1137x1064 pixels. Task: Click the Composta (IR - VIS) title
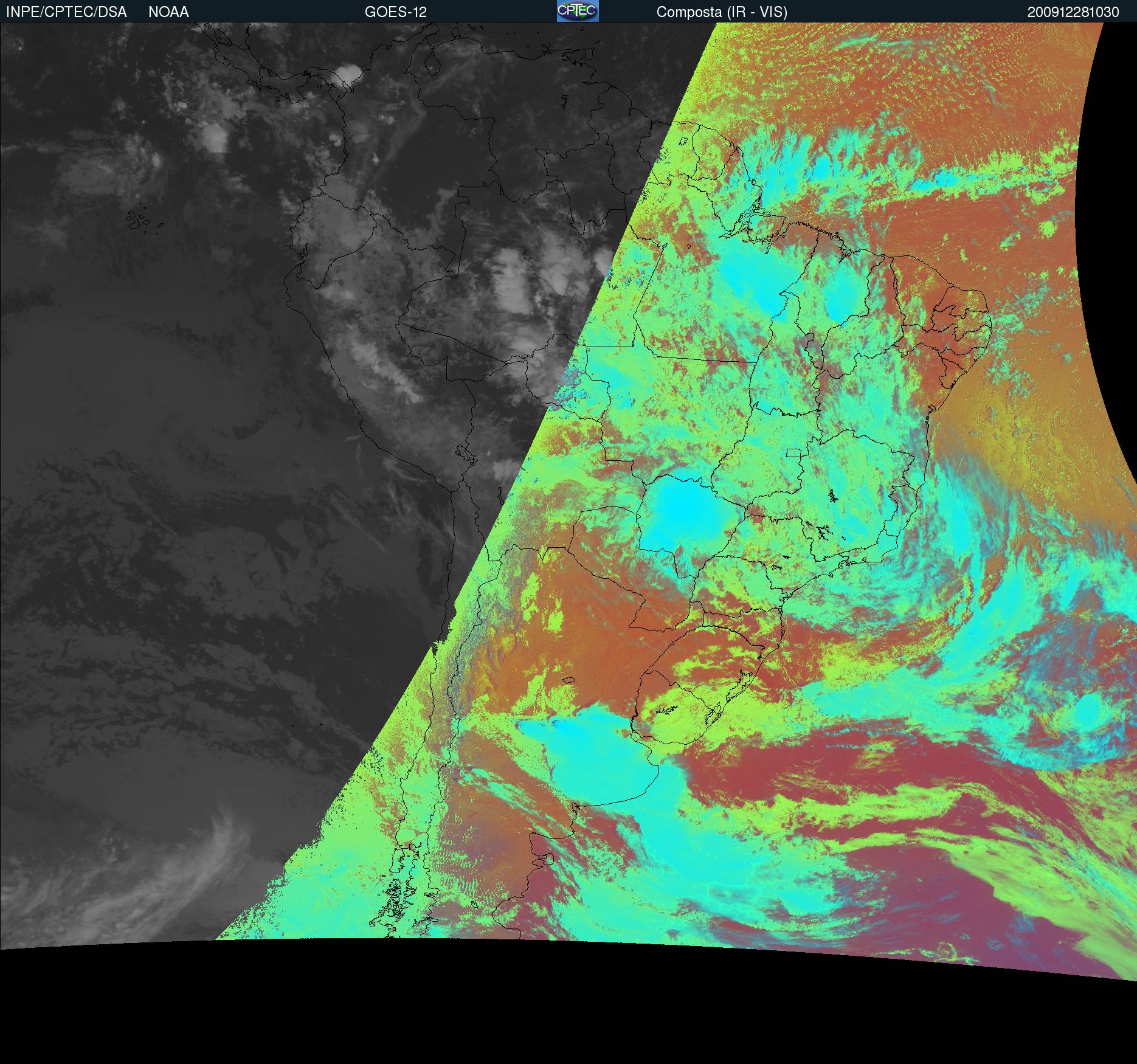(x=722, y=12)
